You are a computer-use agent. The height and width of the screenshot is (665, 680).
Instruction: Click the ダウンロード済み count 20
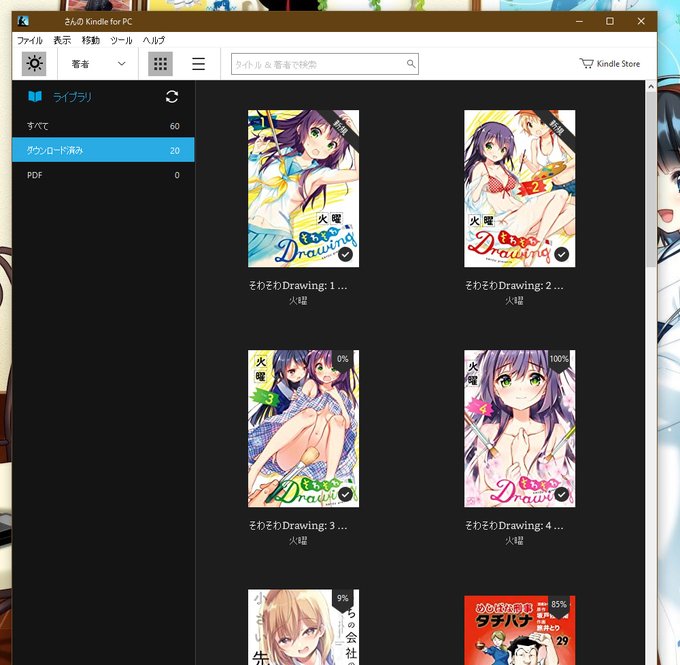175,151
